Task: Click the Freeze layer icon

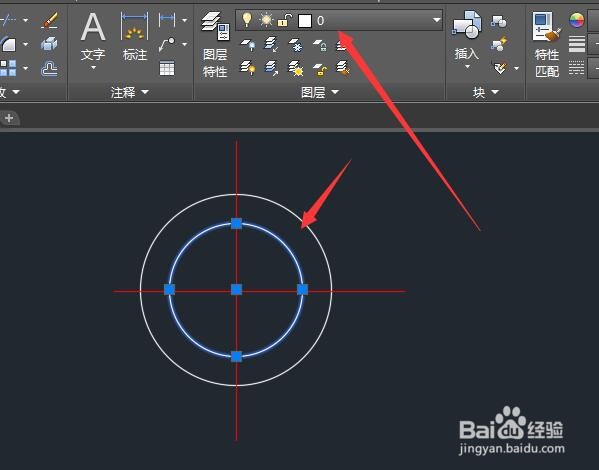Action: point(295,45)
